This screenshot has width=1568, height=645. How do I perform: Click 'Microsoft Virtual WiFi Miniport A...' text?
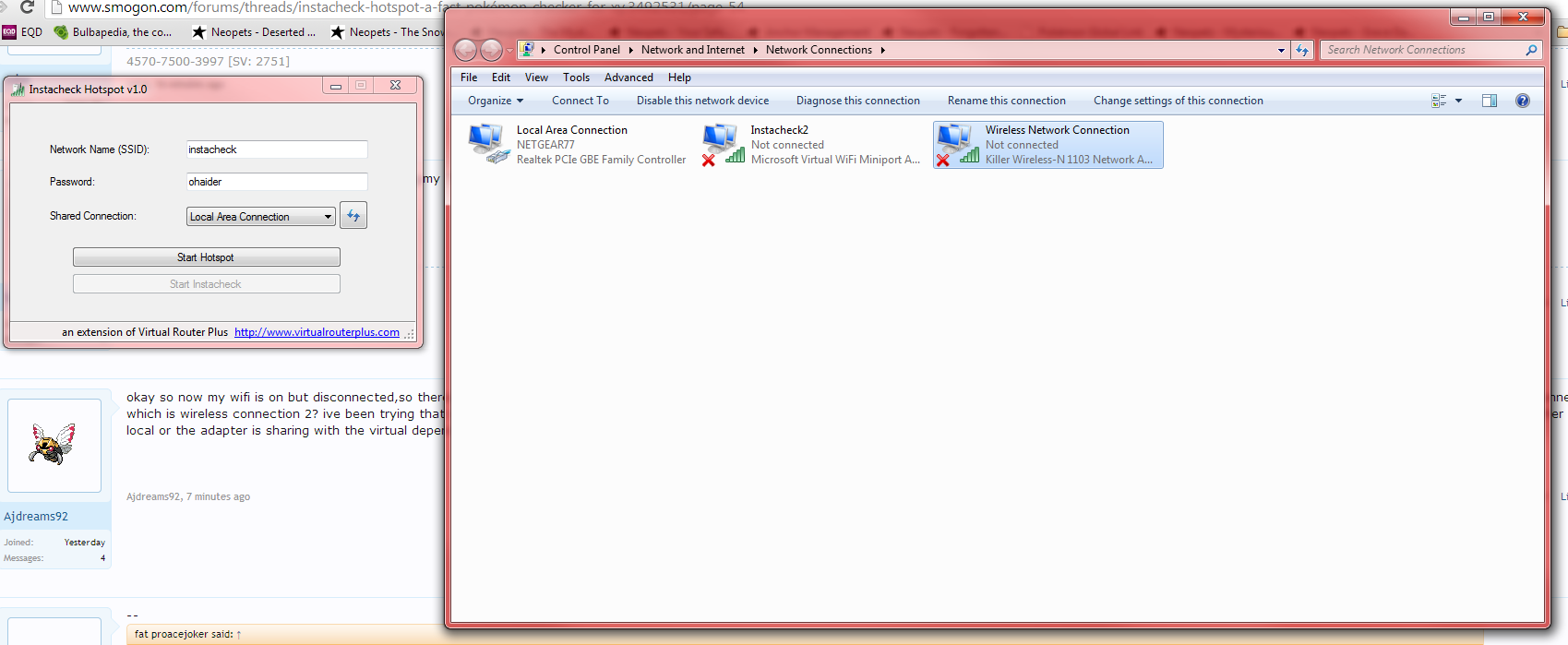(x=835, y=160)
